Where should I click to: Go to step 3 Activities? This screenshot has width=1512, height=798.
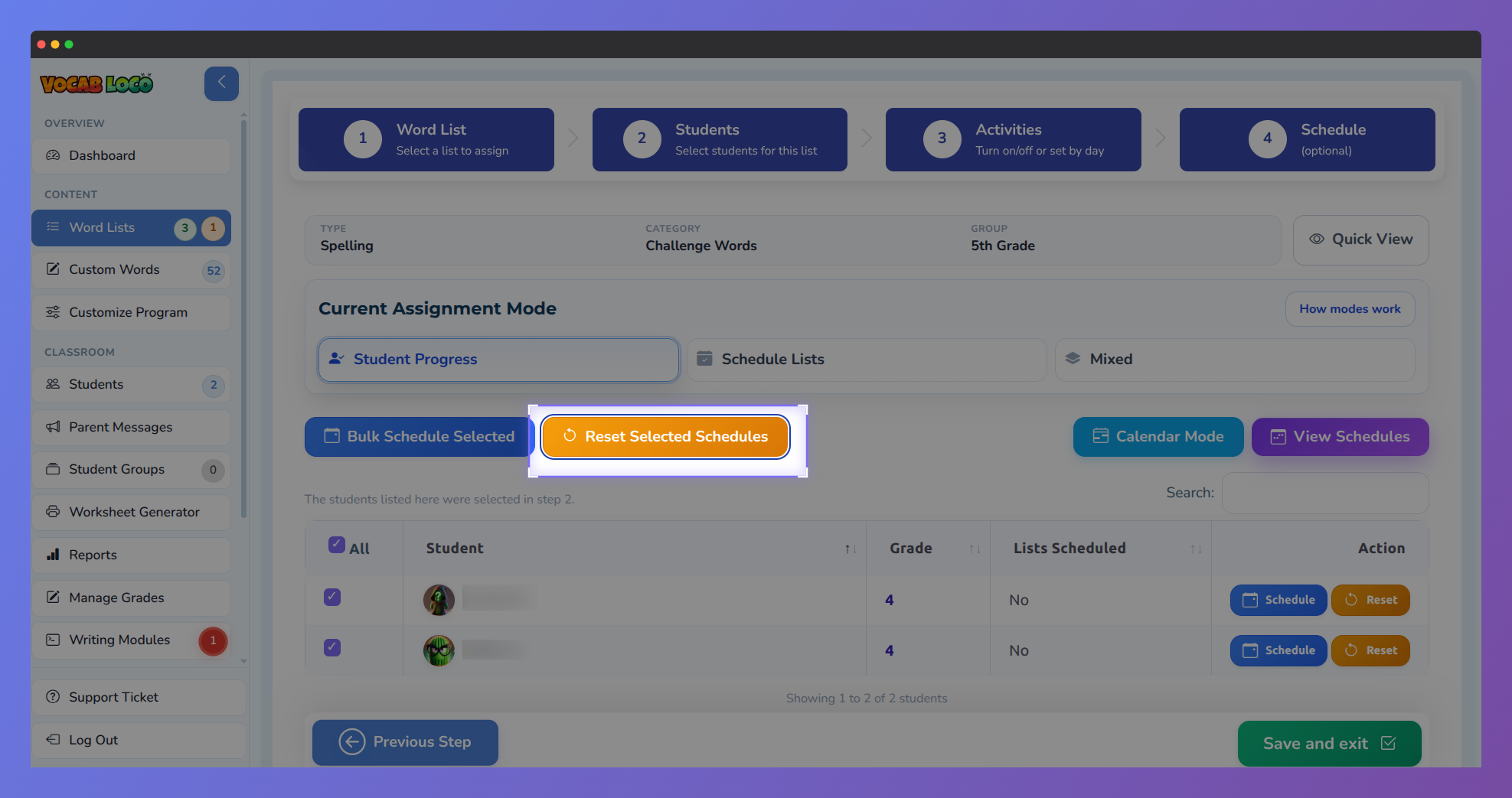point(1014,139)
